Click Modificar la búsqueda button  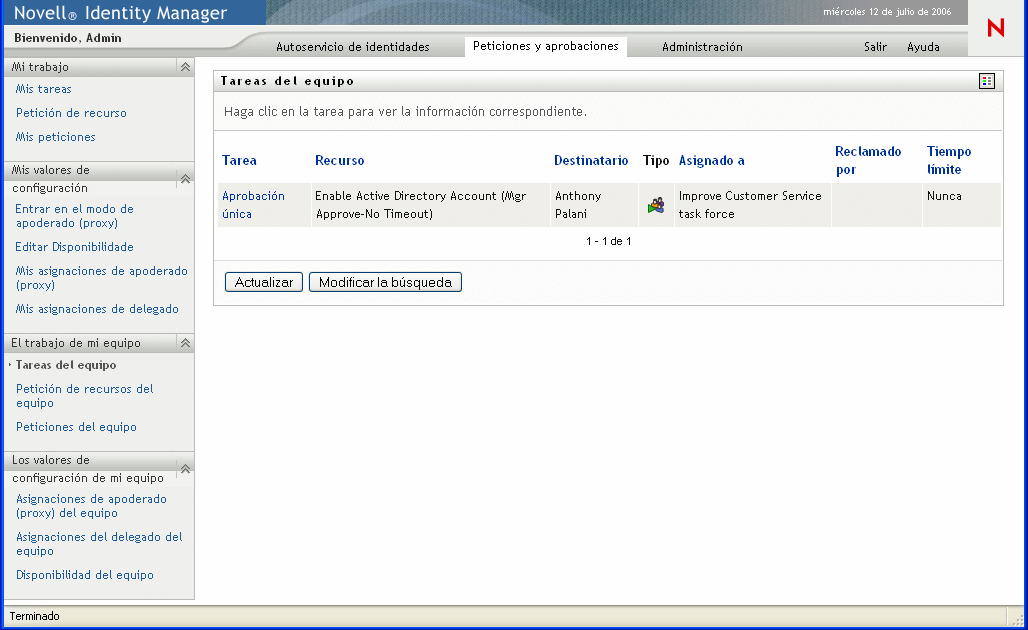[x=386, y=282]
